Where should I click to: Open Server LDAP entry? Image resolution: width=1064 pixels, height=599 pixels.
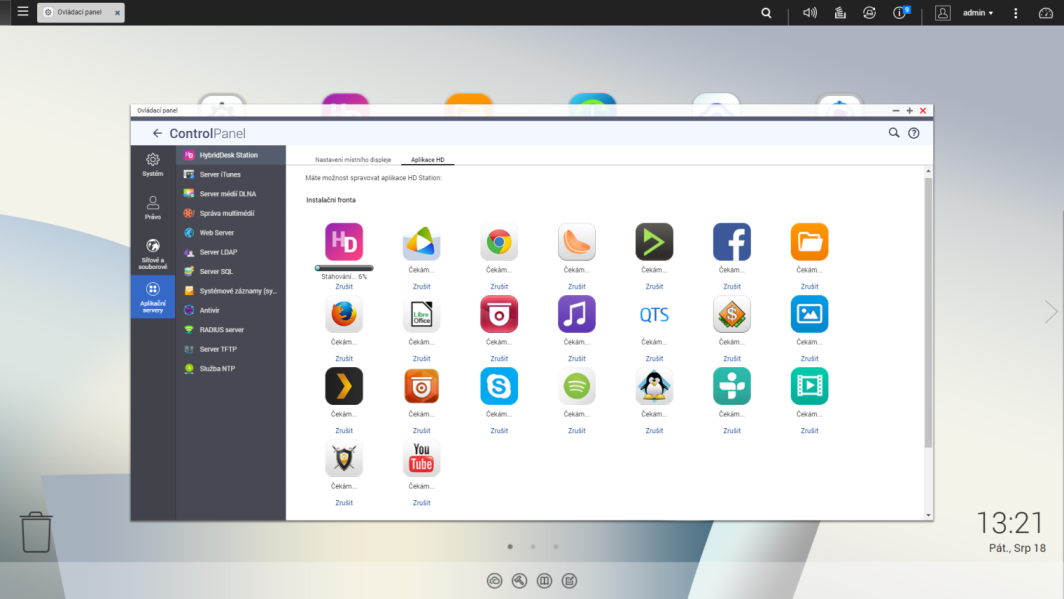(x=231, y=252)
